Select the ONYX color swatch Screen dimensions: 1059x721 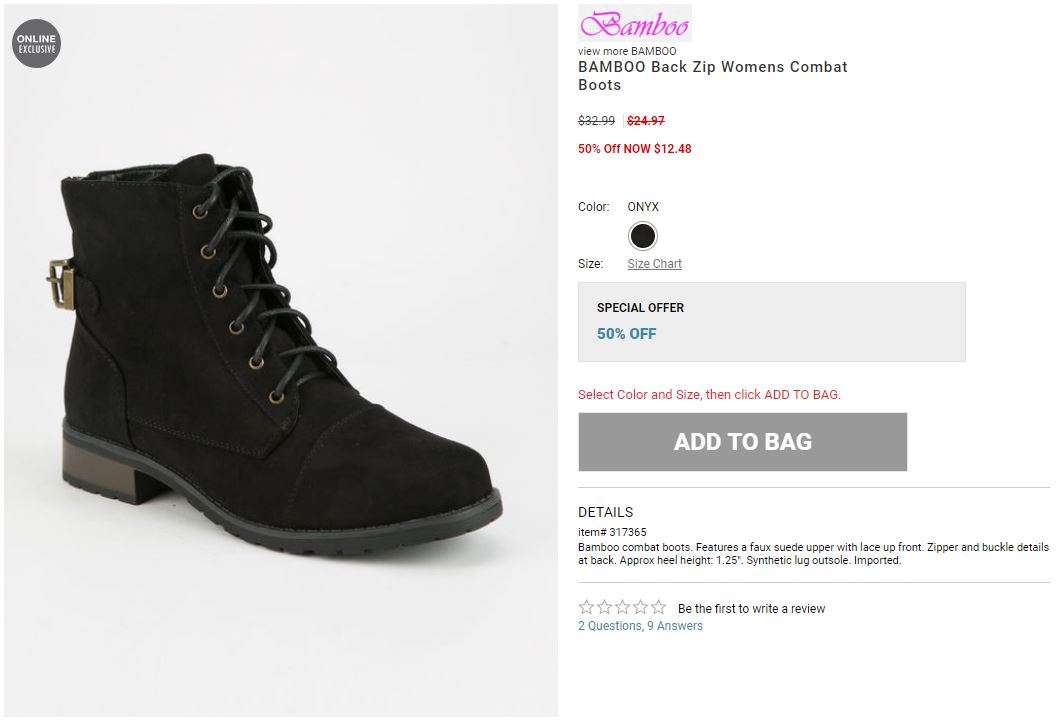(642, 236)
